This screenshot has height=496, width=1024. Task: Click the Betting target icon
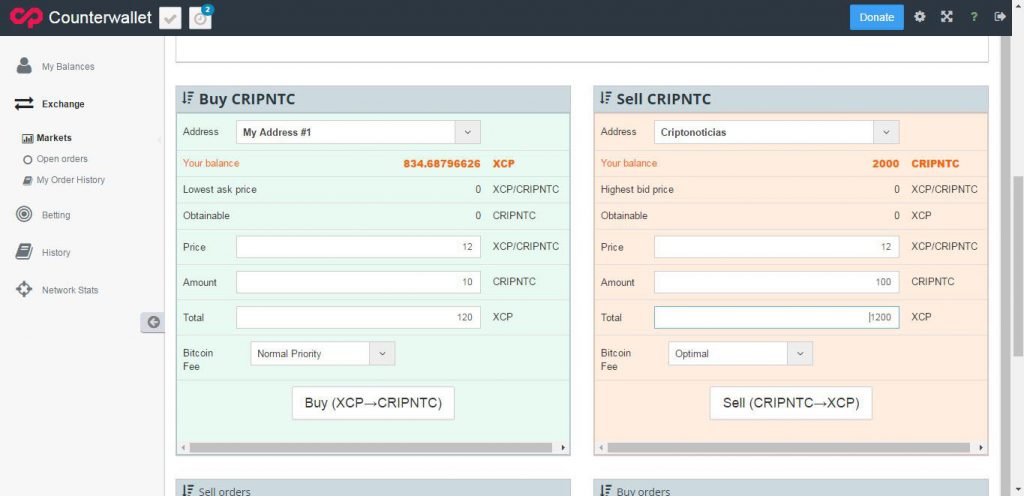click(24, 215)
